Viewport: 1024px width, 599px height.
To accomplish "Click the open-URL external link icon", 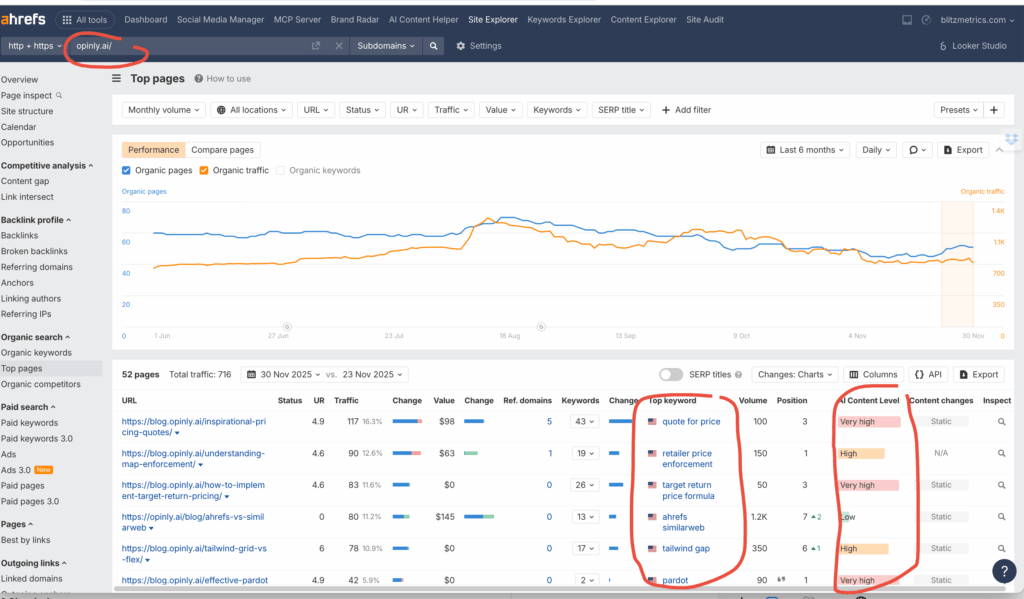I will [316, 46].
